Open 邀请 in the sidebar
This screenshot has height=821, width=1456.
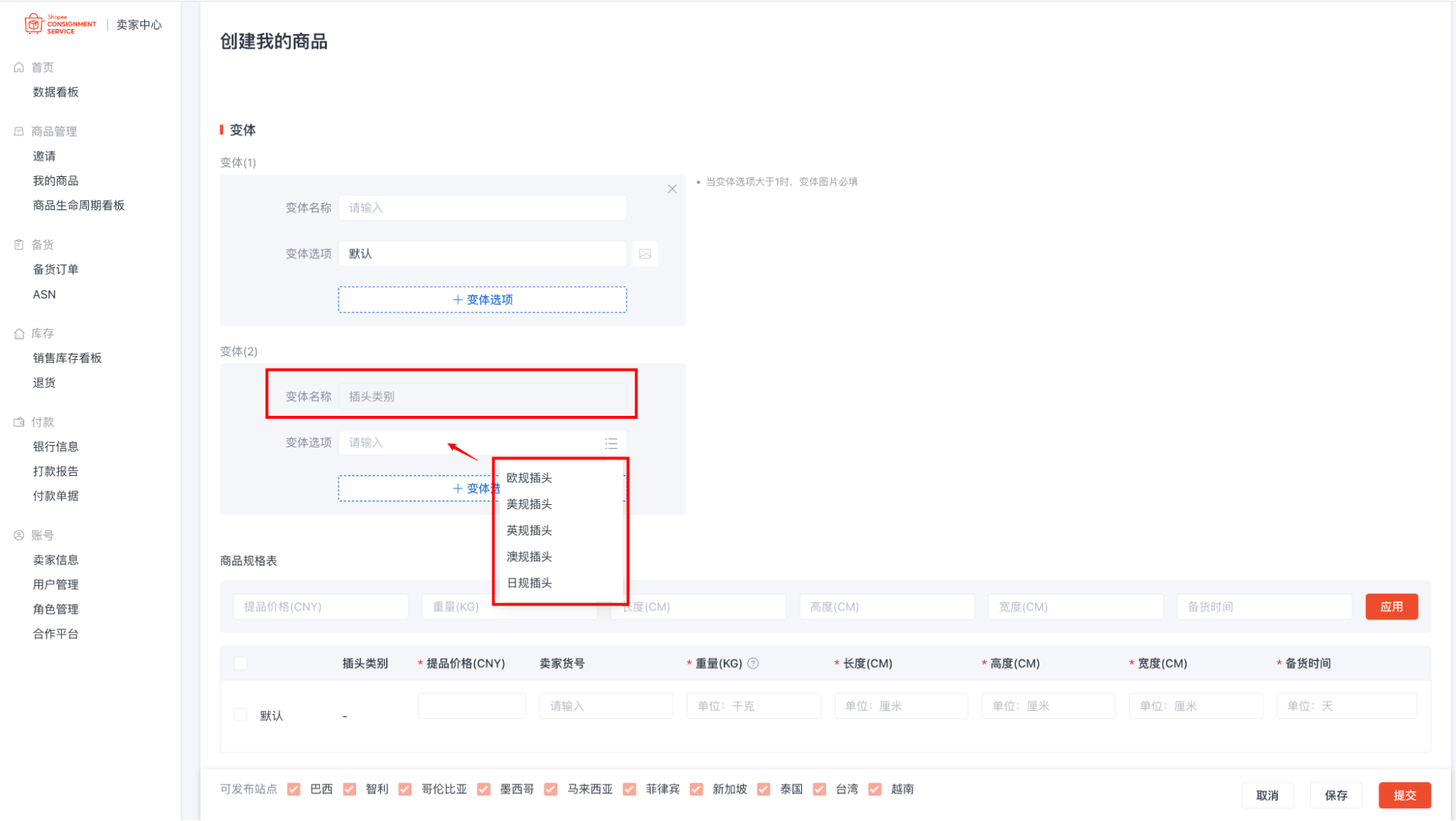[x=44, y=157]
